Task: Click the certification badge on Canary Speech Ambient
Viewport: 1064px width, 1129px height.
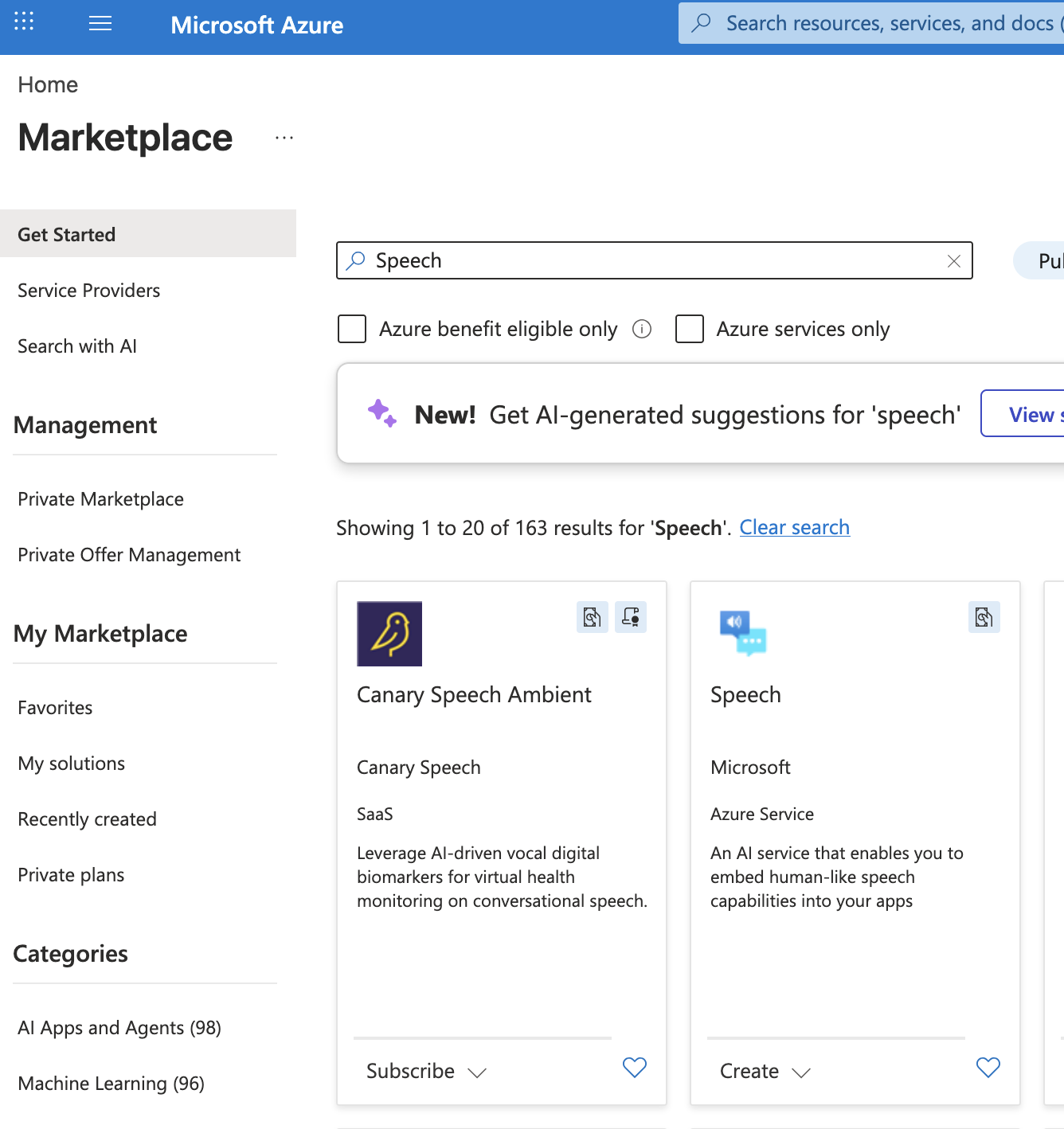Action: click(631, 617)
